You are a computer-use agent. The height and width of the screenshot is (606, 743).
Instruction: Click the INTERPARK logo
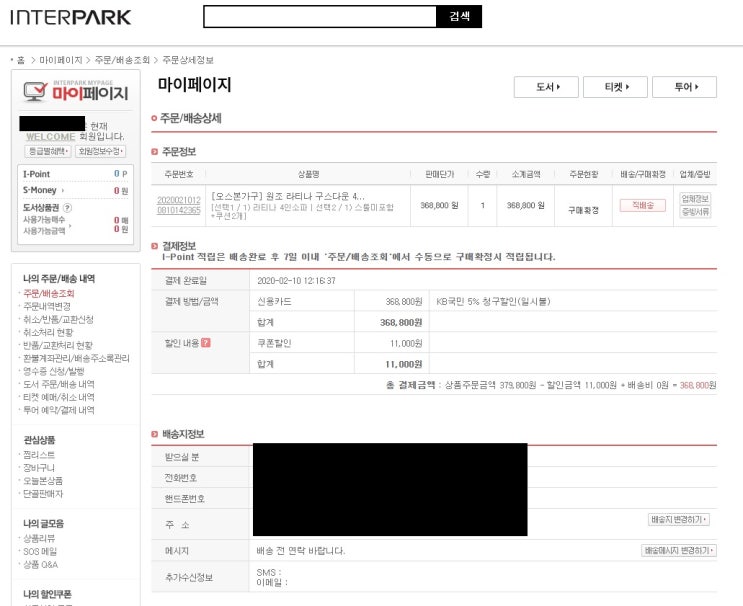click(x=71, y=17)
